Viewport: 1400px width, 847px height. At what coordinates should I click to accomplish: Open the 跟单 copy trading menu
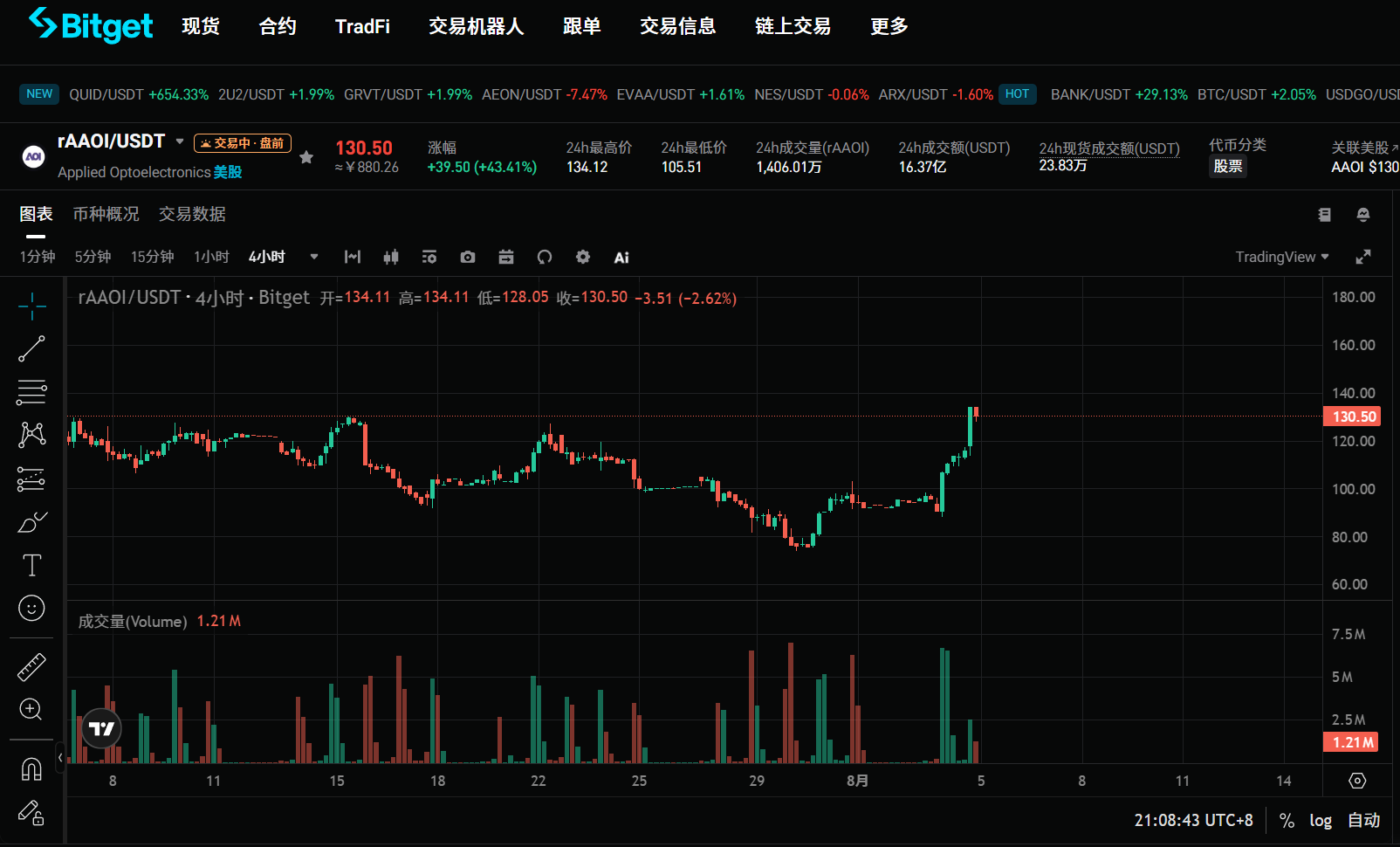coord(582,26)
